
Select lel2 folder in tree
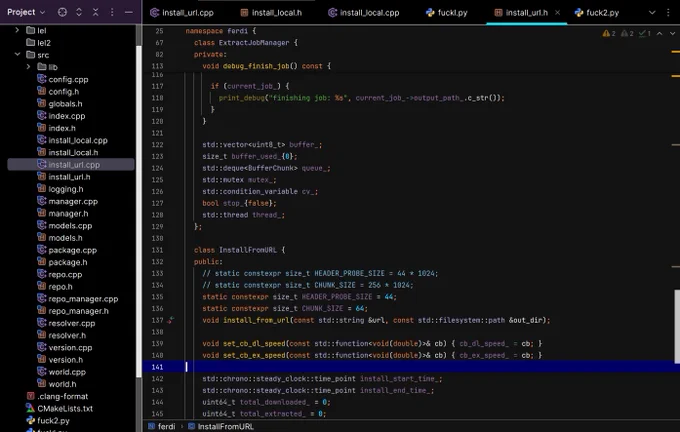click(39, 43)
